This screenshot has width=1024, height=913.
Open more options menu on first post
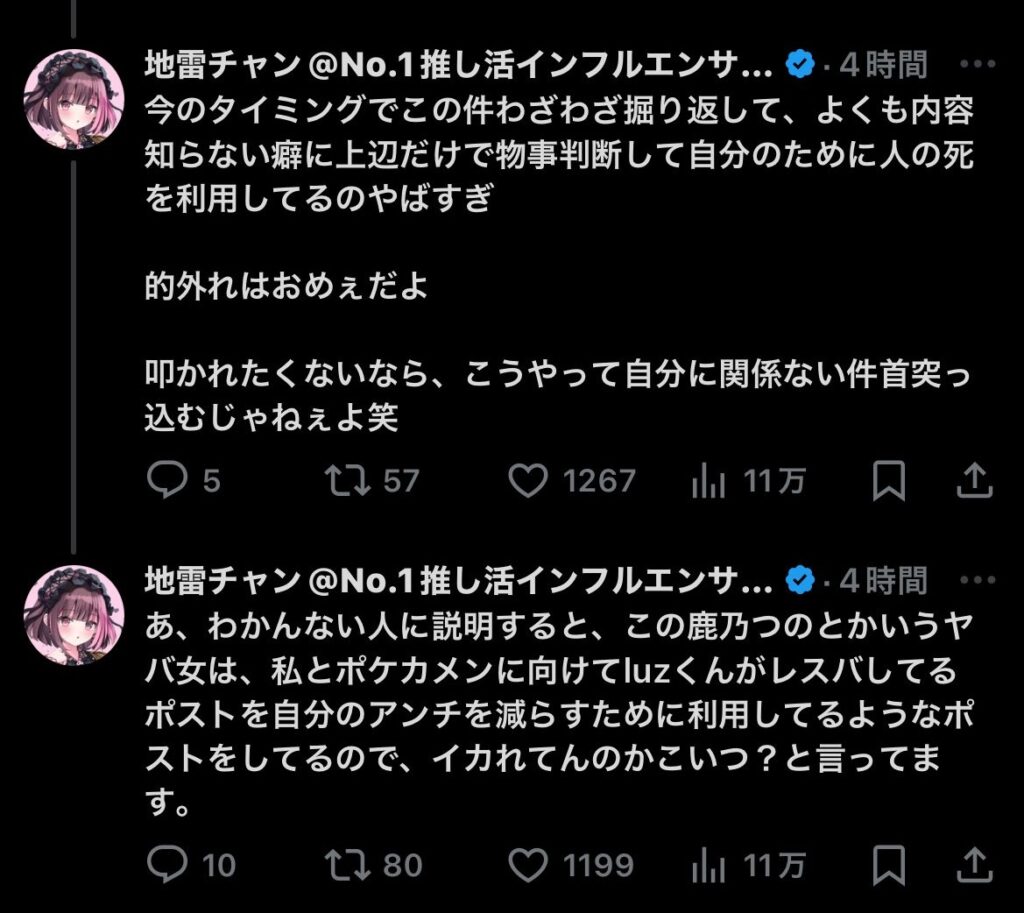click(977, 65)
